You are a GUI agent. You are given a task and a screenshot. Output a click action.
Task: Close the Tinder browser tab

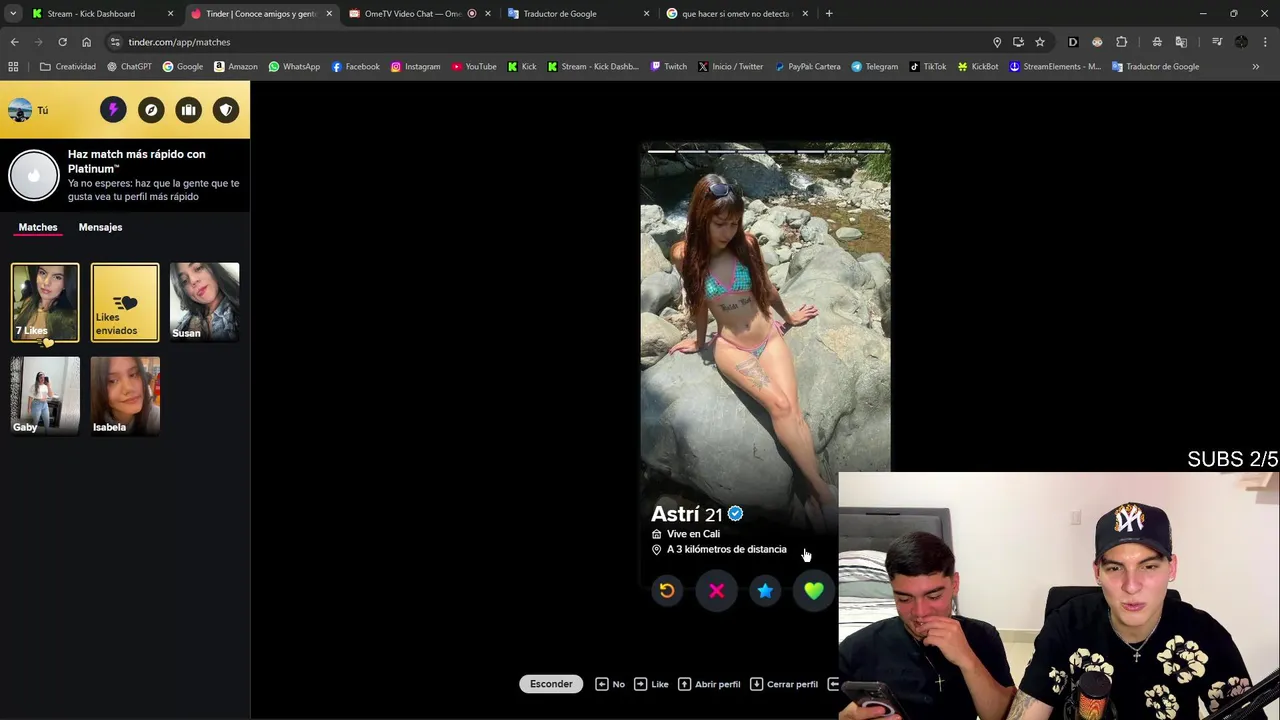tap(329, 14)
